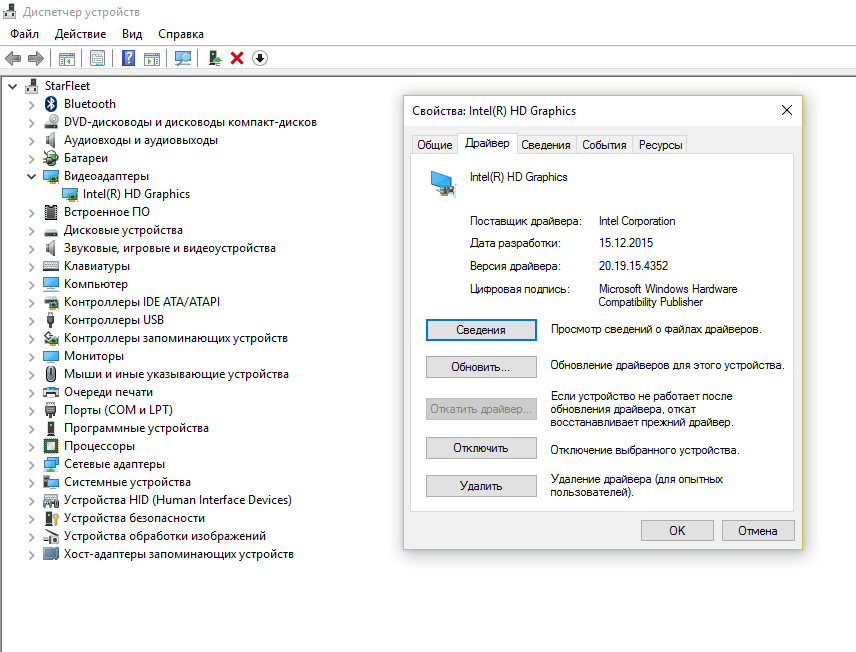Screen dimensions: 856x652
Task: Switch to the События tab
Action: (x=604, y=145)
